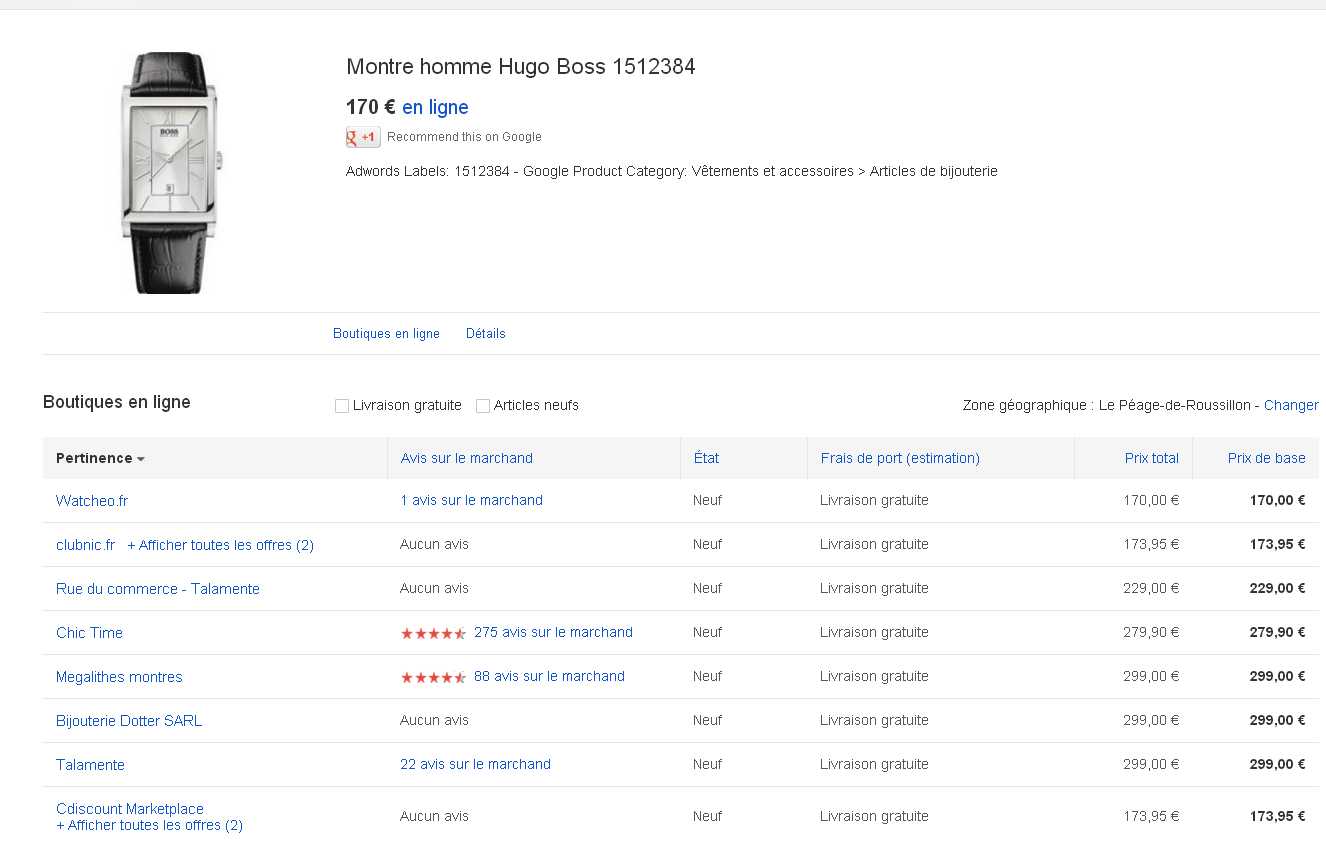Sort by Prix total column header
Image resolution: width=1326 pixels, height=842 pixels.
[x=1151, y=458]
